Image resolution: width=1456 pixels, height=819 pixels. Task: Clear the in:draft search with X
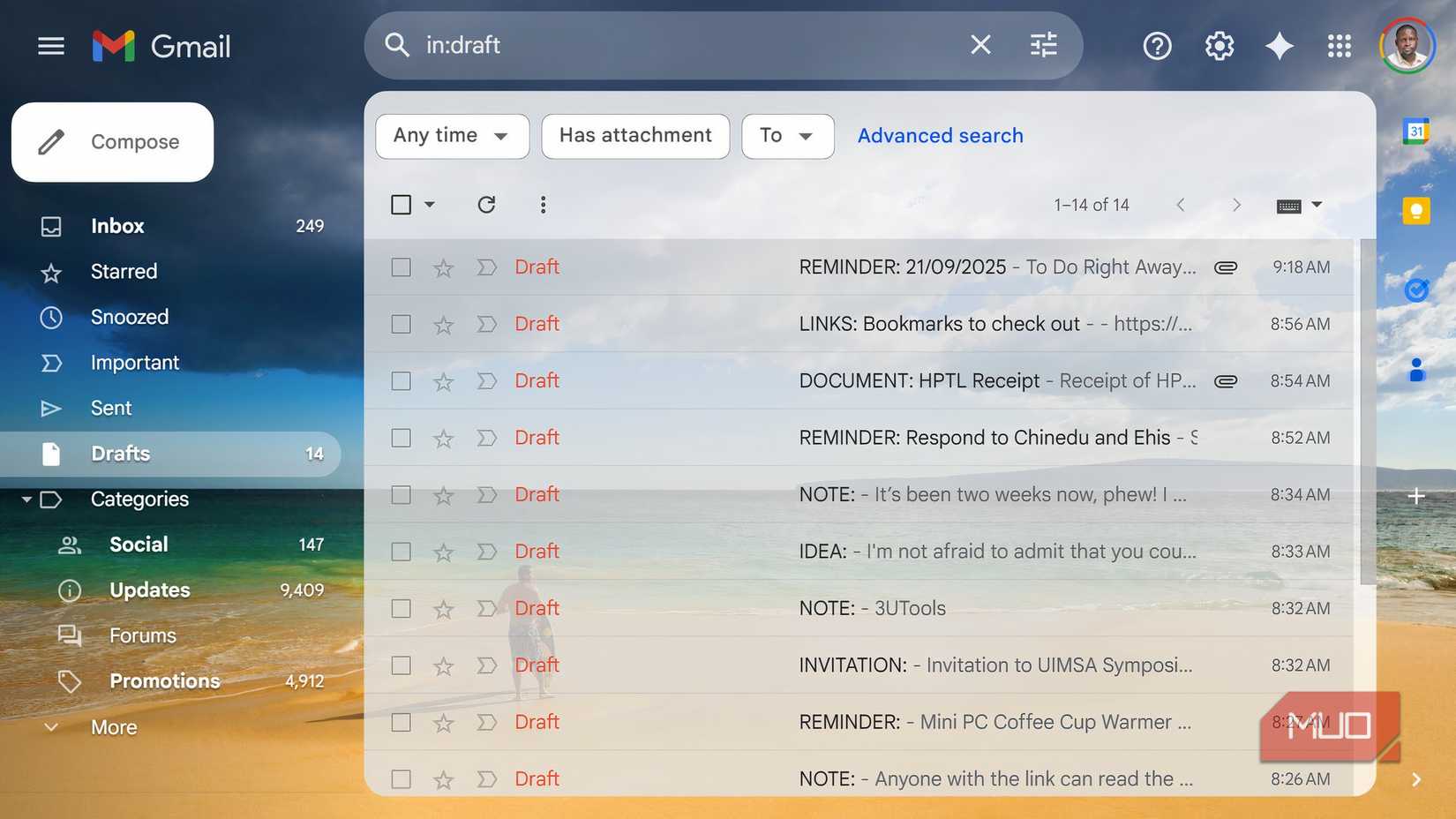[980, 45]
